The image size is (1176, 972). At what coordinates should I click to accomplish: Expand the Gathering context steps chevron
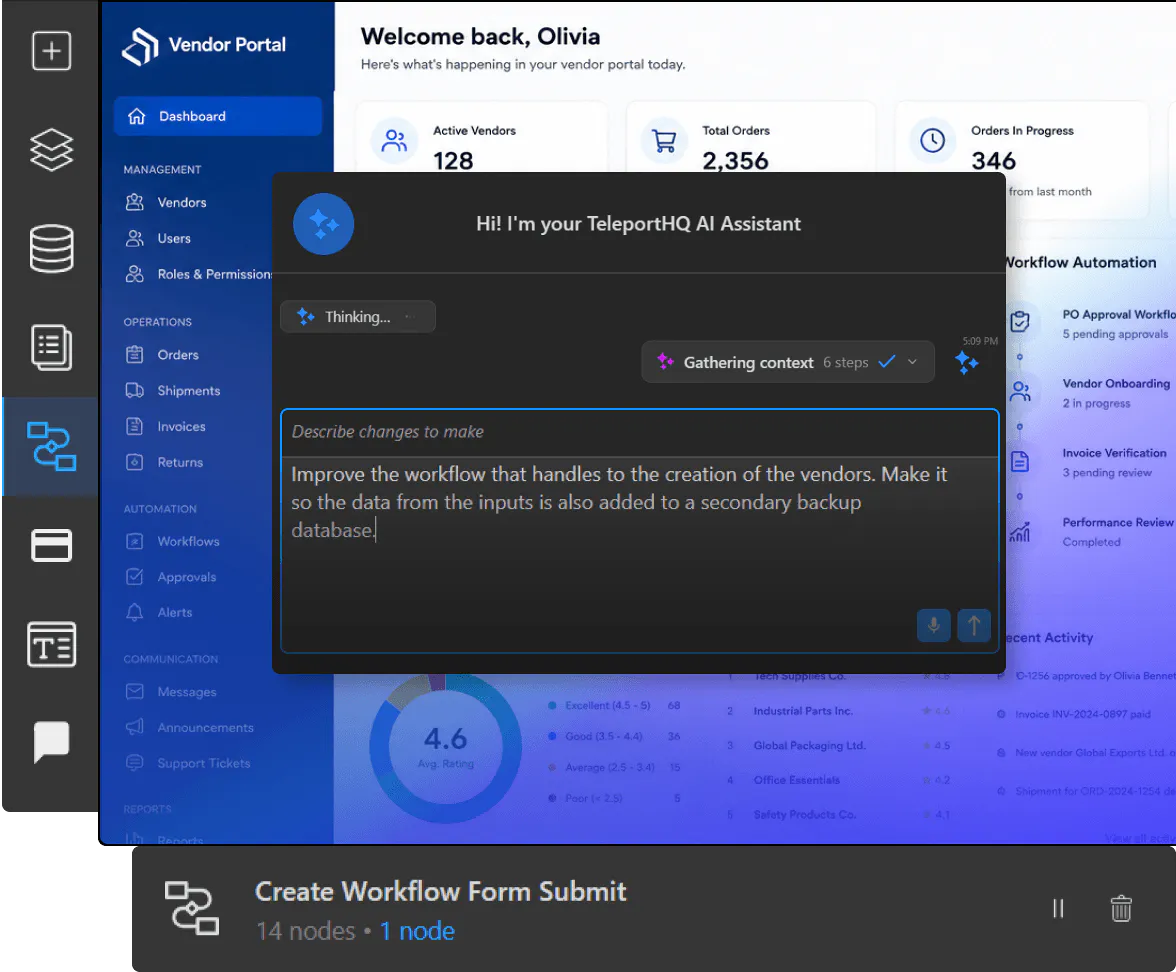[912, 362]
